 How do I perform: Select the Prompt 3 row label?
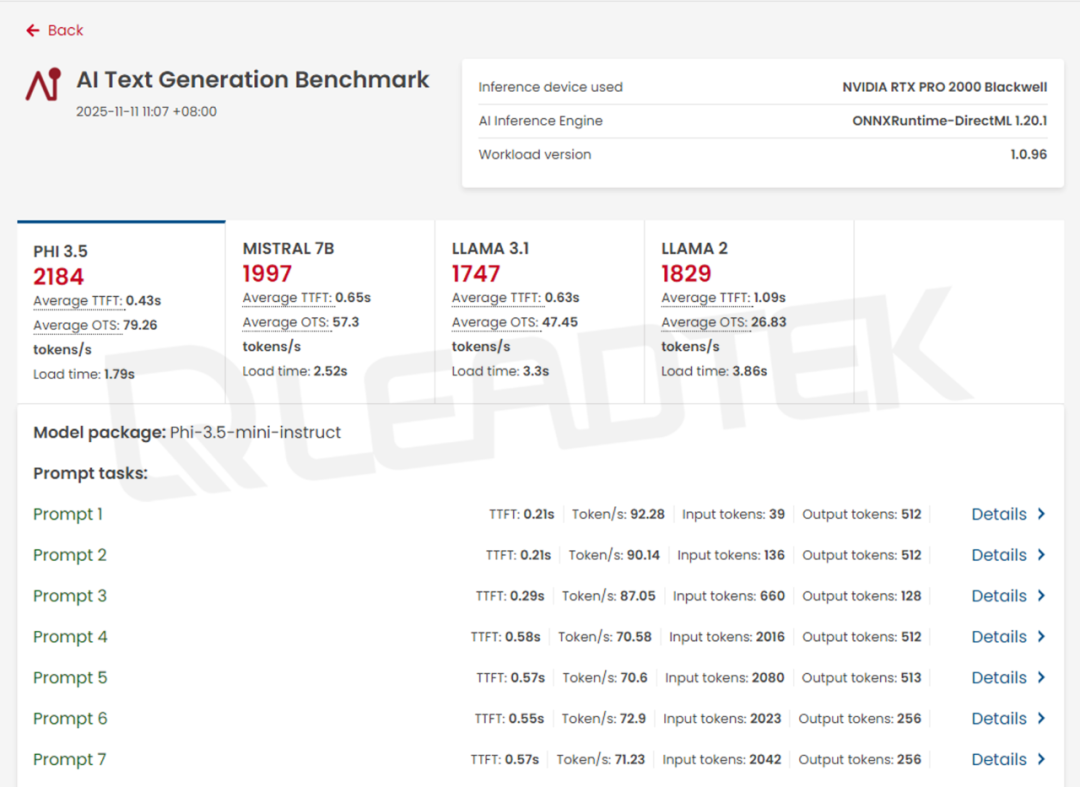(x=70, y=596)
